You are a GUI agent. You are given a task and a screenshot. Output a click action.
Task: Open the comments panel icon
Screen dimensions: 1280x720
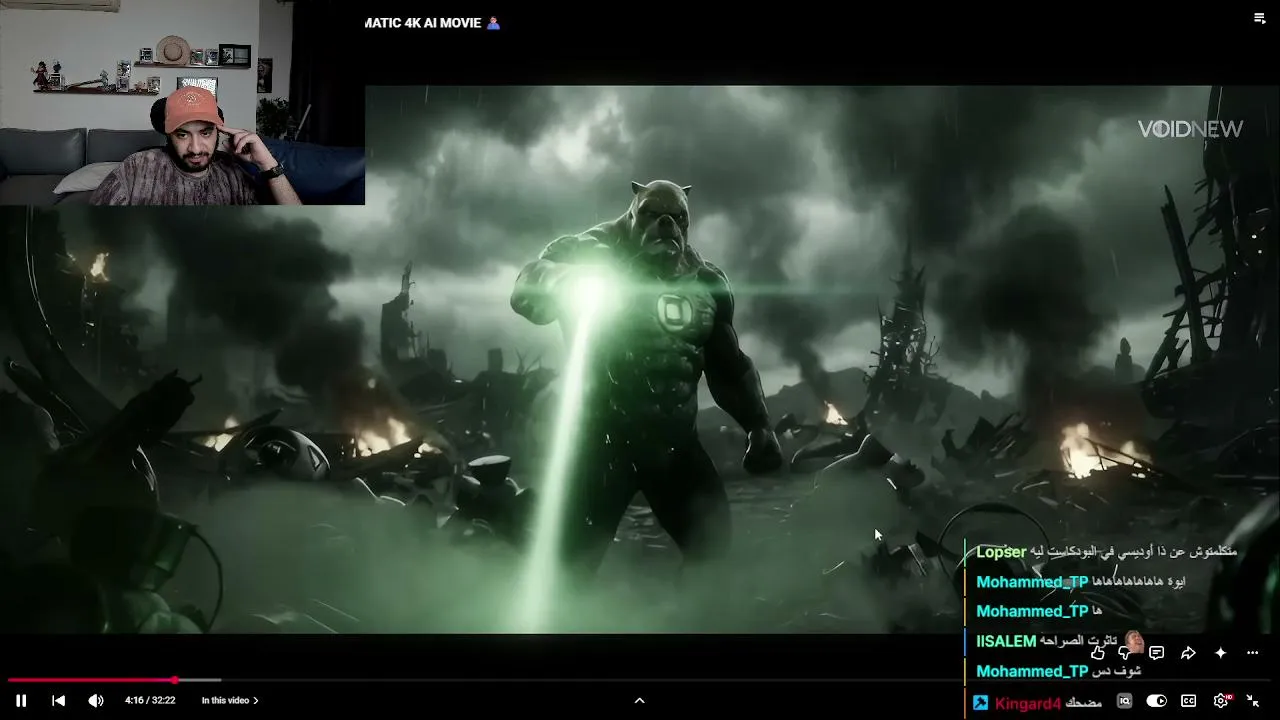(1156, 653)
